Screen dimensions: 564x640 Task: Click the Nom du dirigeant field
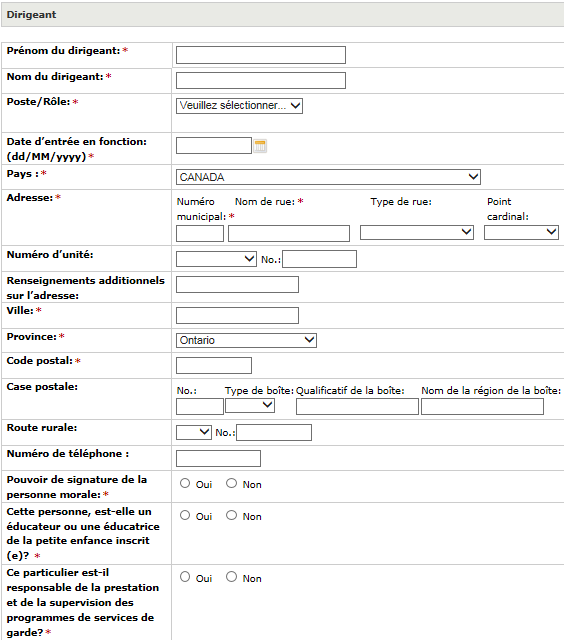coord(261,80)
